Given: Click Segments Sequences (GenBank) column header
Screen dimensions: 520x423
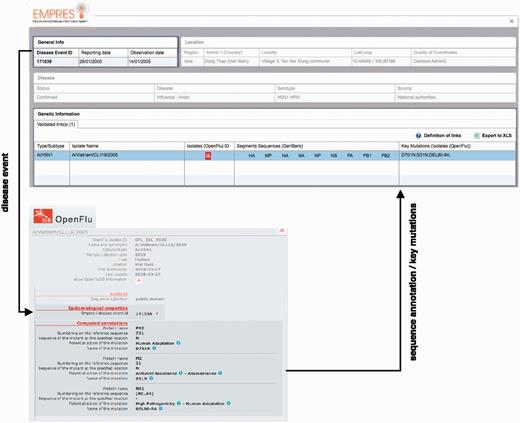Looking at the screenshot, I should pyautogui.click(x=317, y=146).
